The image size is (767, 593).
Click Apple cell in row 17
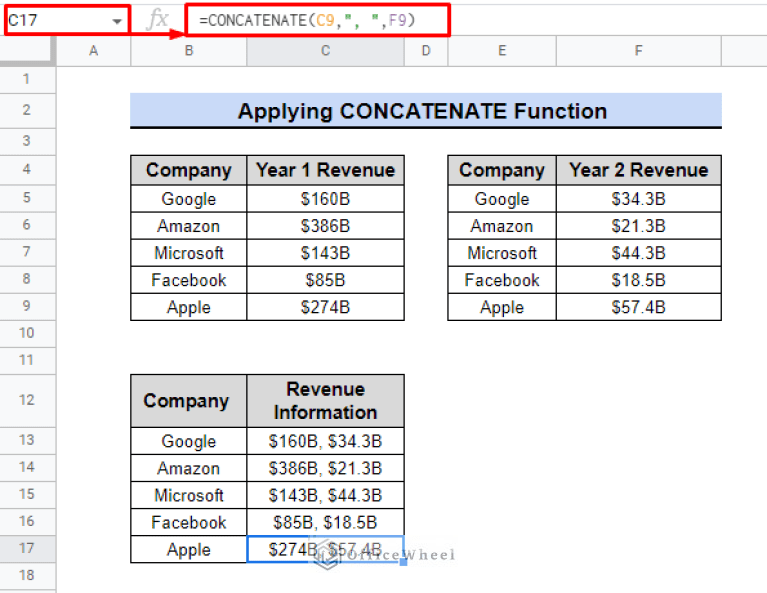coord(189,549)
